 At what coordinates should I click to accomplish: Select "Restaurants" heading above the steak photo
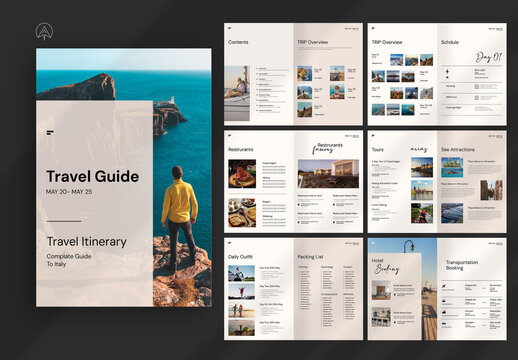[241, 149]
